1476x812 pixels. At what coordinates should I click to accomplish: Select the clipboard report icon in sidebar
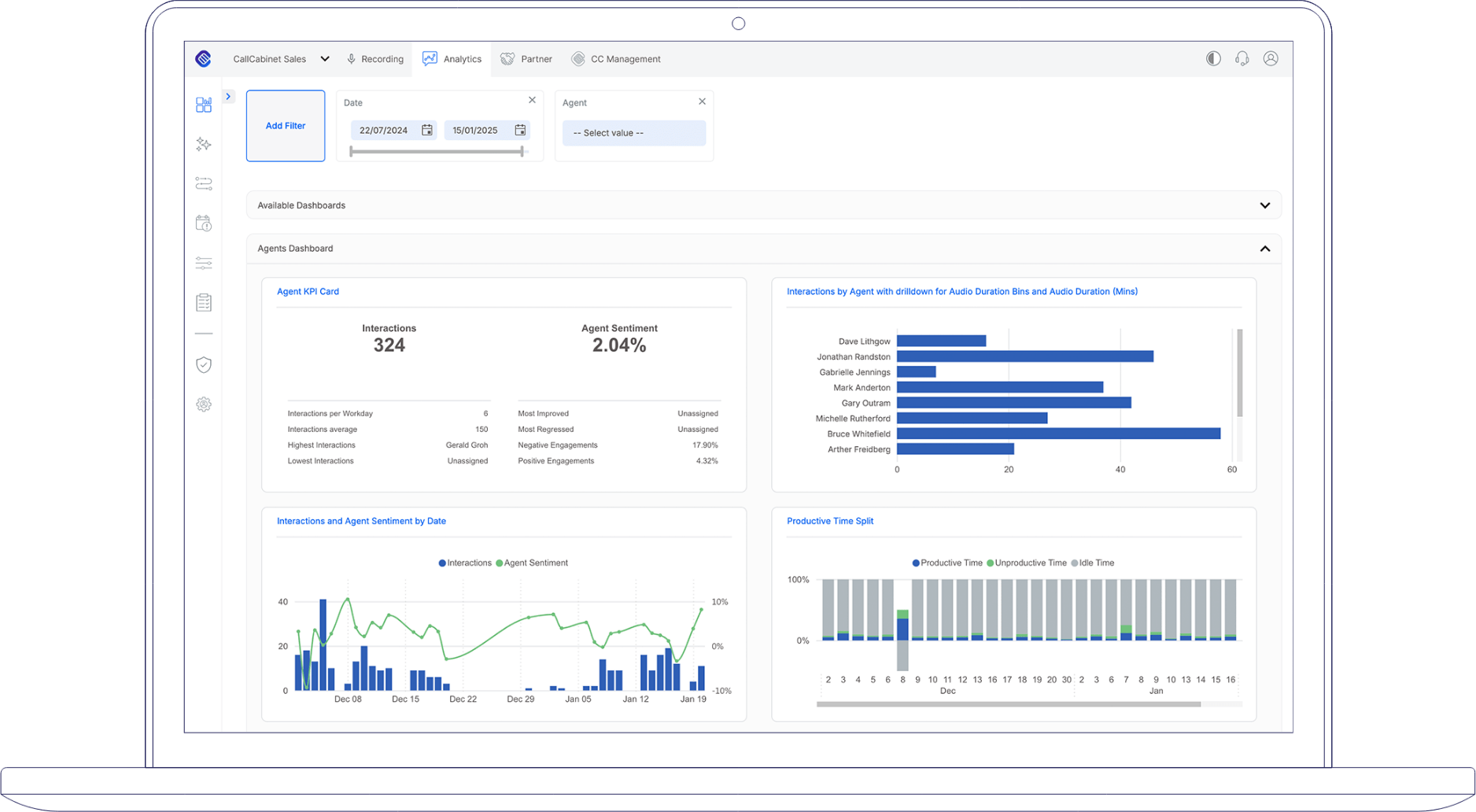tap(203, 301)
